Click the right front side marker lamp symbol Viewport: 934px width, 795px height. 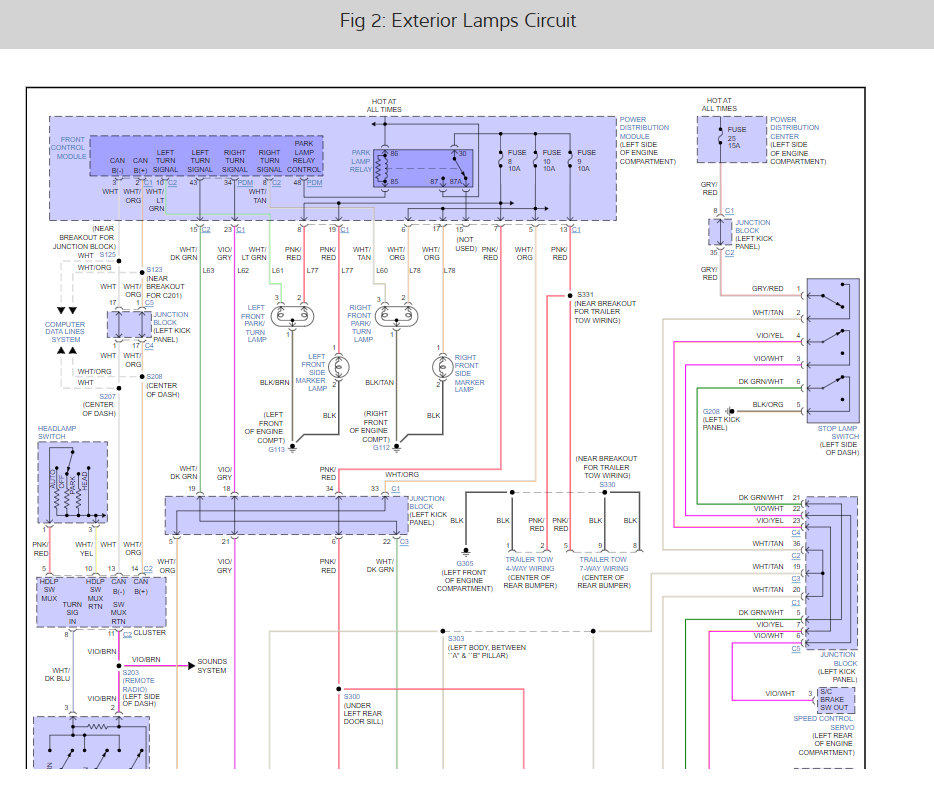click(443, 367)
